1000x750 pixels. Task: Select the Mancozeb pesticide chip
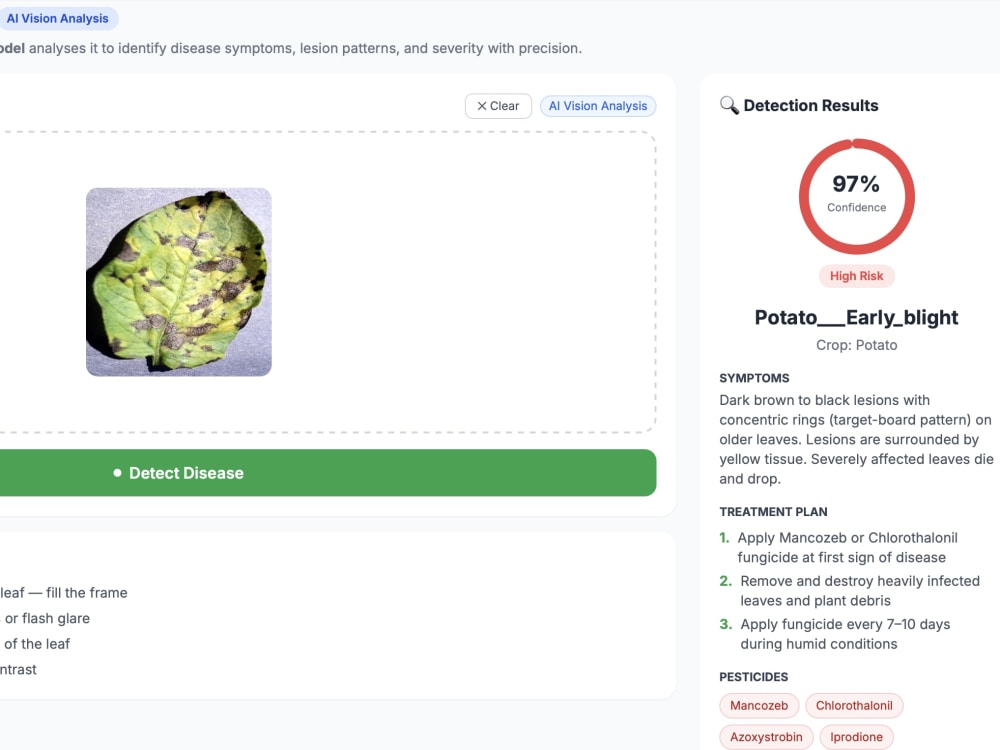pyautogui.click(x=759, y=705)
